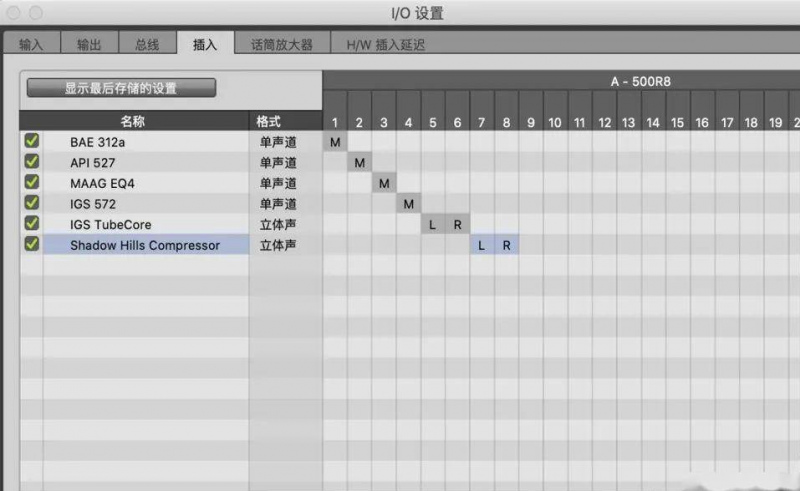The width and height of the screenshot is (800, 491).
Task: Select the L channel cell of IGS TubeCore
Action: [433, 224]
